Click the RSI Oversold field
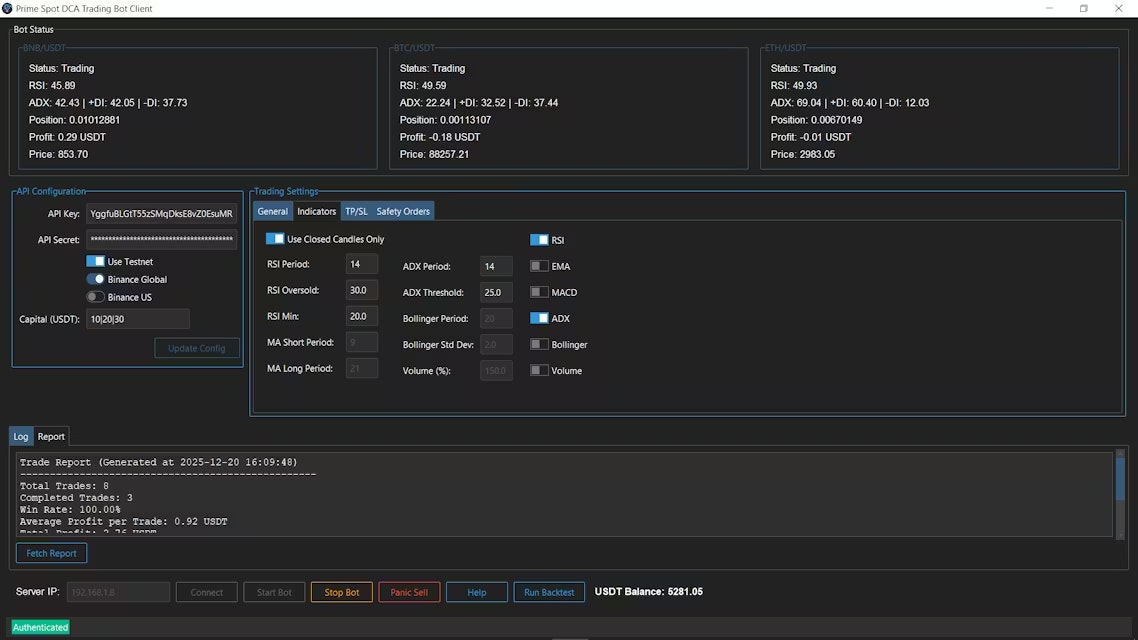The image size is (1138, 640). click(x=361, y=290)
